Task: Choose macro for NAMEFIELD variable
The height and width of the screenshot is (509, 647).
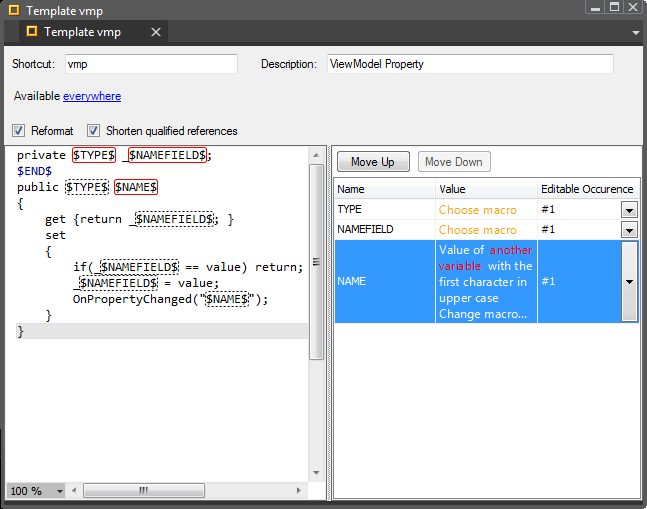Action: (x=477, y=230)
